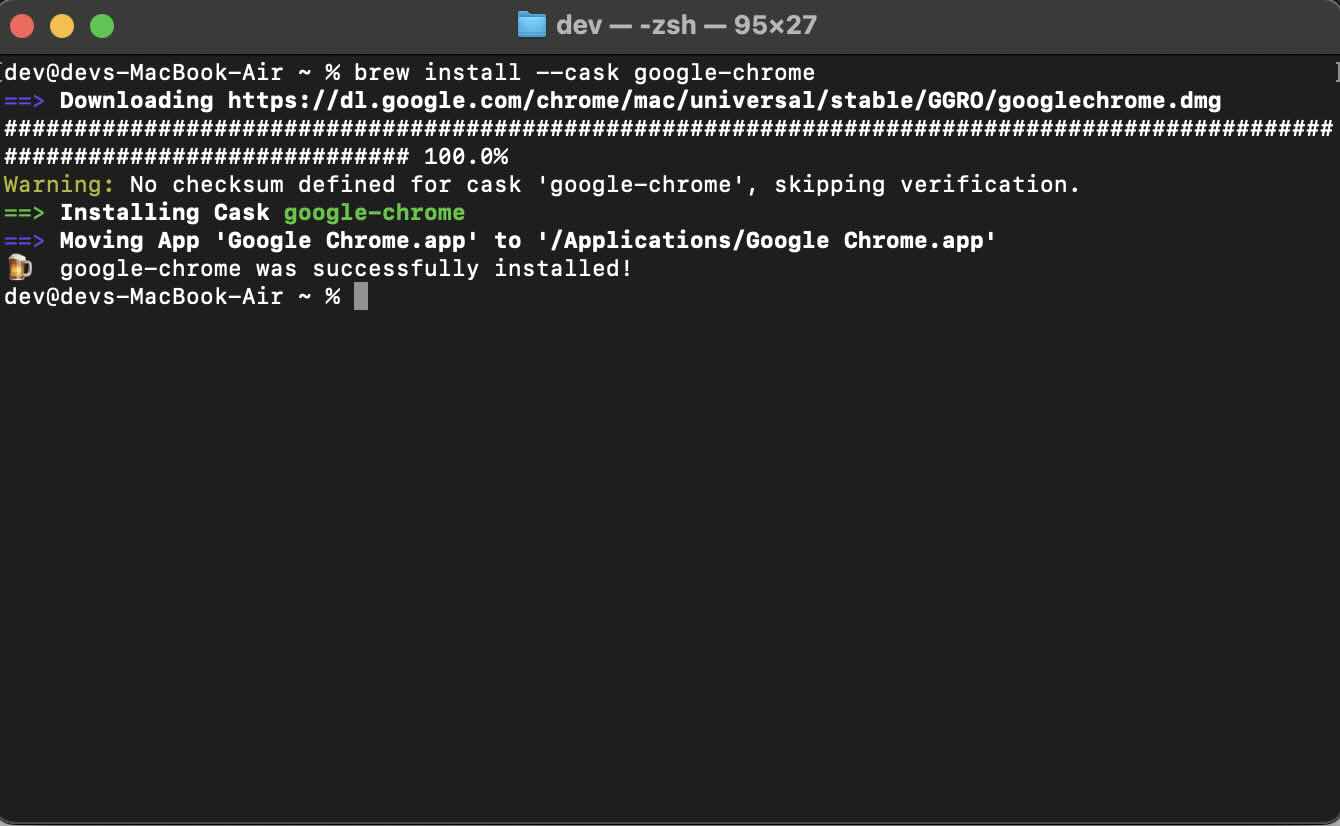The width and height of the screenshot is (1340, 826).
Task: Click the folder proxy icon in the title bar
Action: click(x=534, y=25)
